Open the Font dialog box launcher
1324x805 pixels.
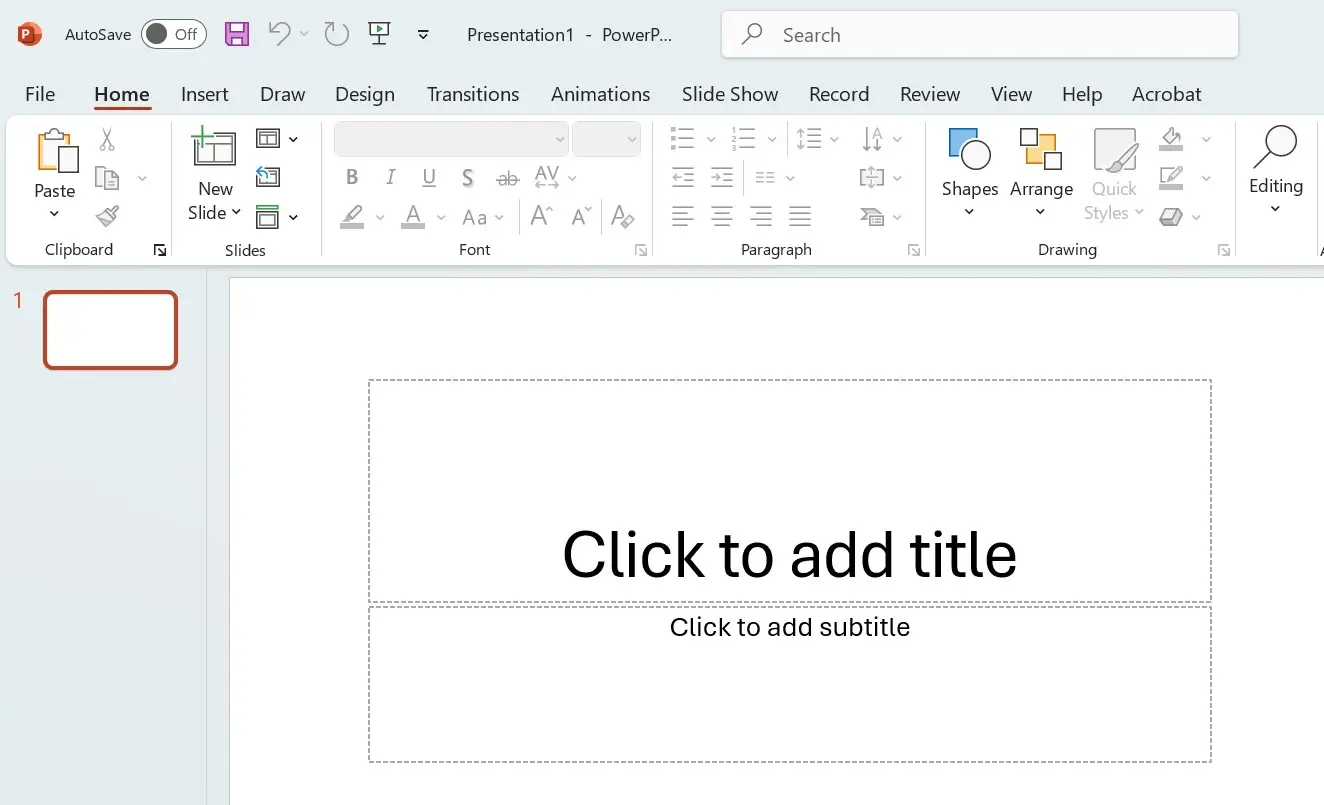click(640, 249)
